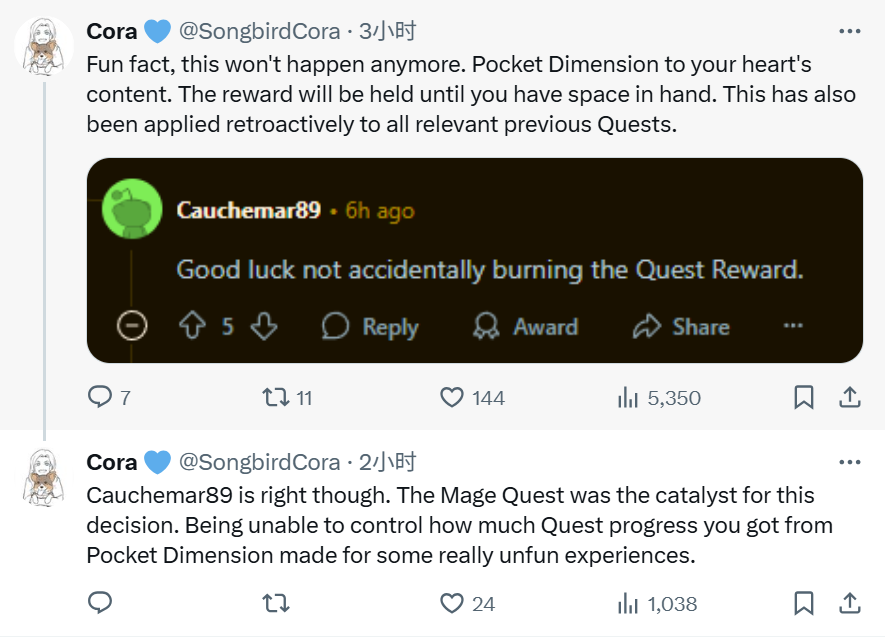This screenshot has height=642, width=885.
Task: Bookmark the first Cora tweet
Action: [x=804, y=398]
